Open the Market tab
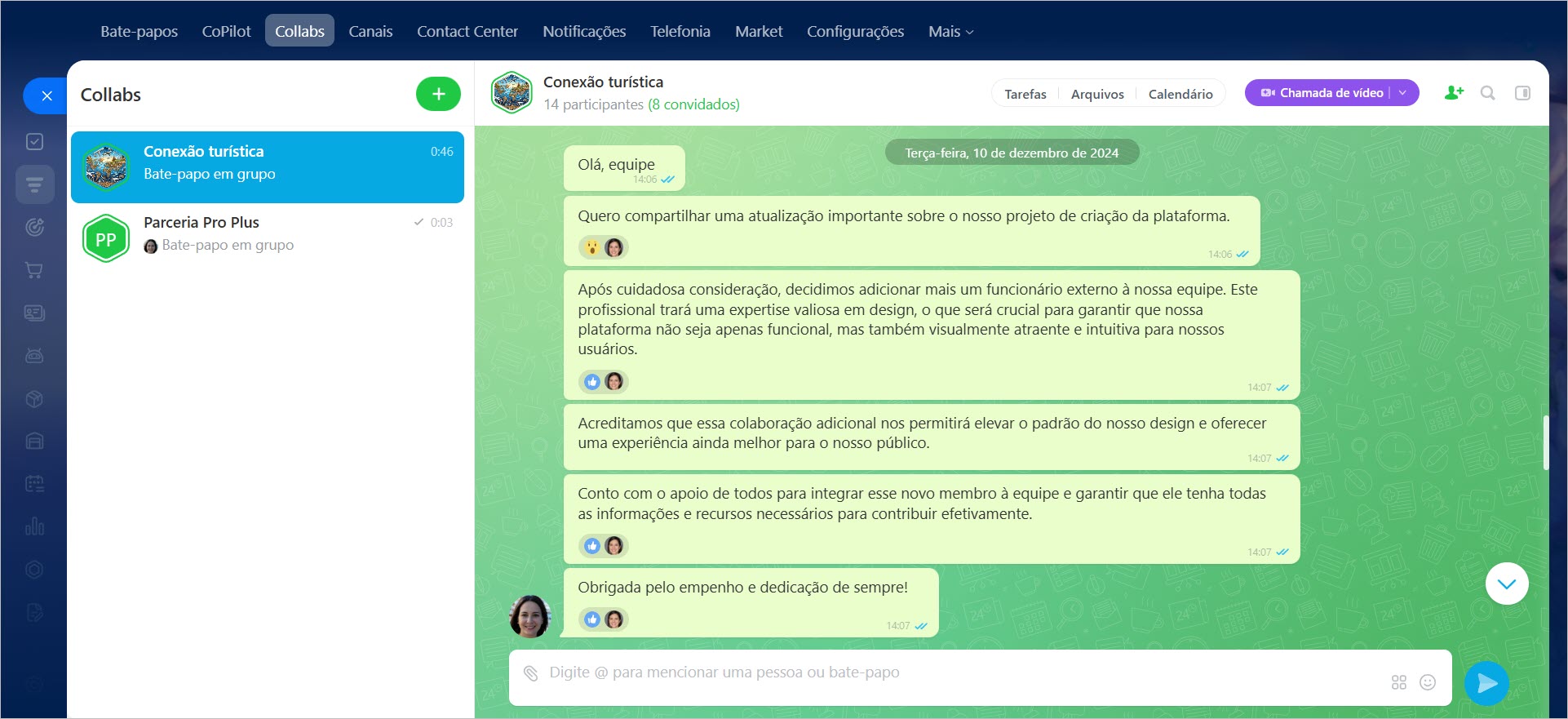Viewport: 1568px width, 719px height. (759, 31)
